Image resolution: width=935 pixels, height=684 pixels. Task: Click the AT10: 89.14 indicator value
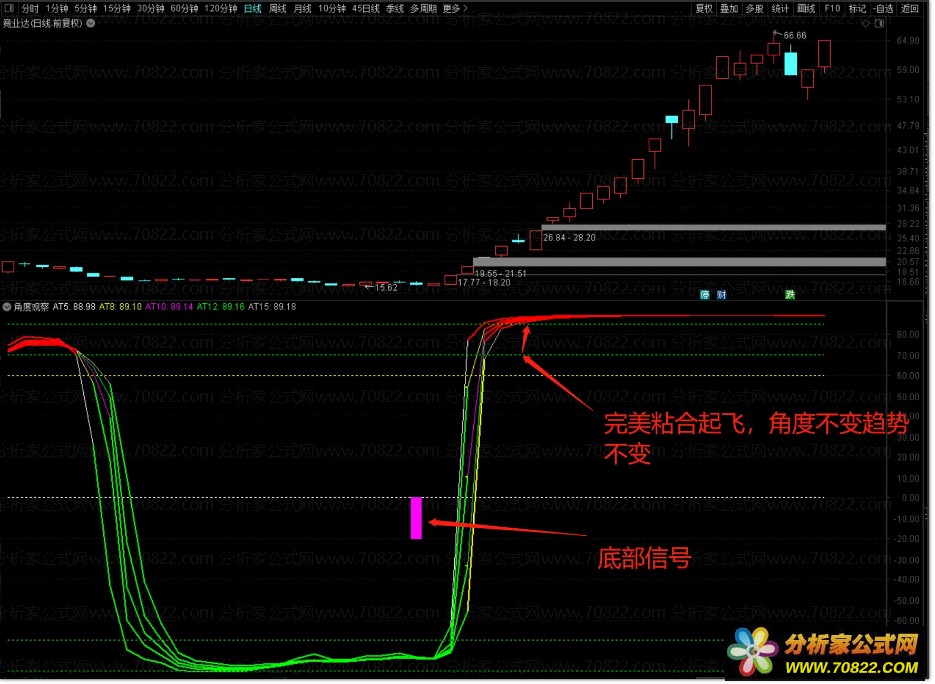click(x=169, y=307)
